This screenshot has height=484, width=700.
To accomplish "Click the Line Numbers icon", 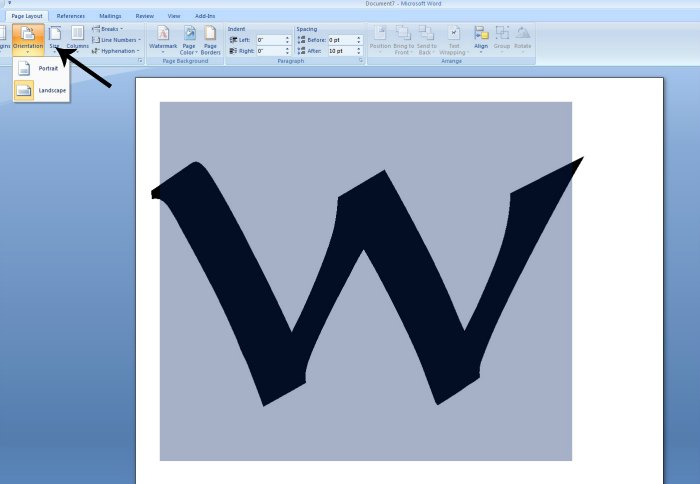I will 96,40.
